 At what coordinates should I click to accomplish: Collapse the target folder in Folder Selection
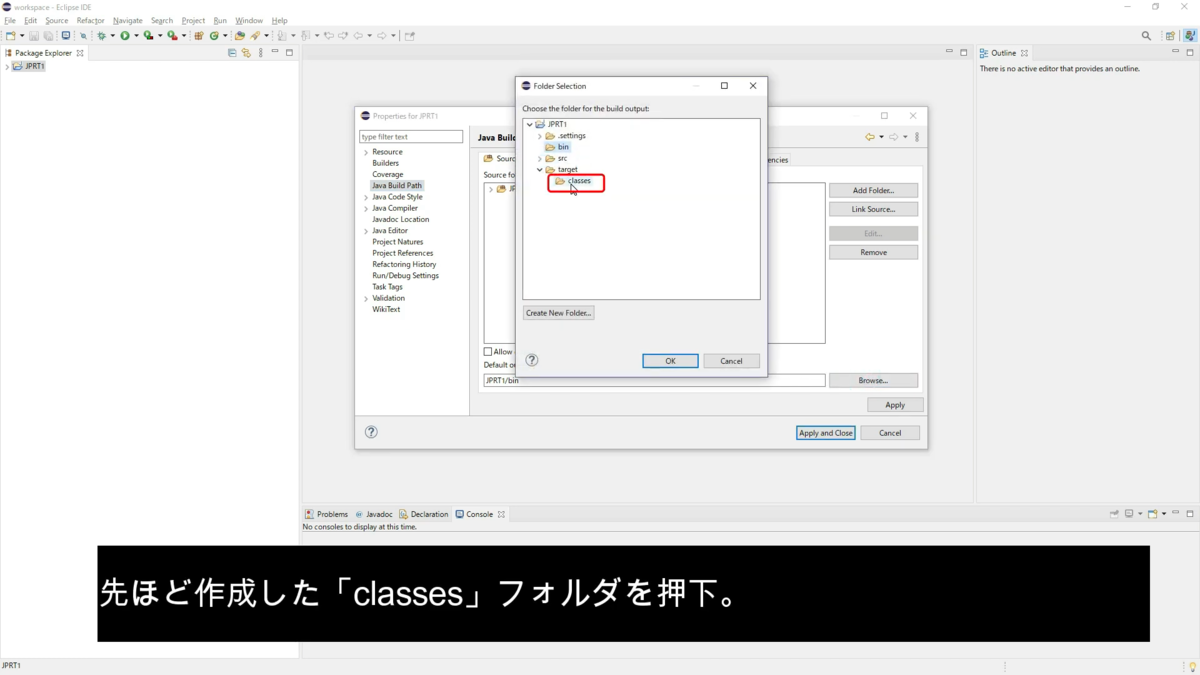pyautogui.click(x=540, y=169)
